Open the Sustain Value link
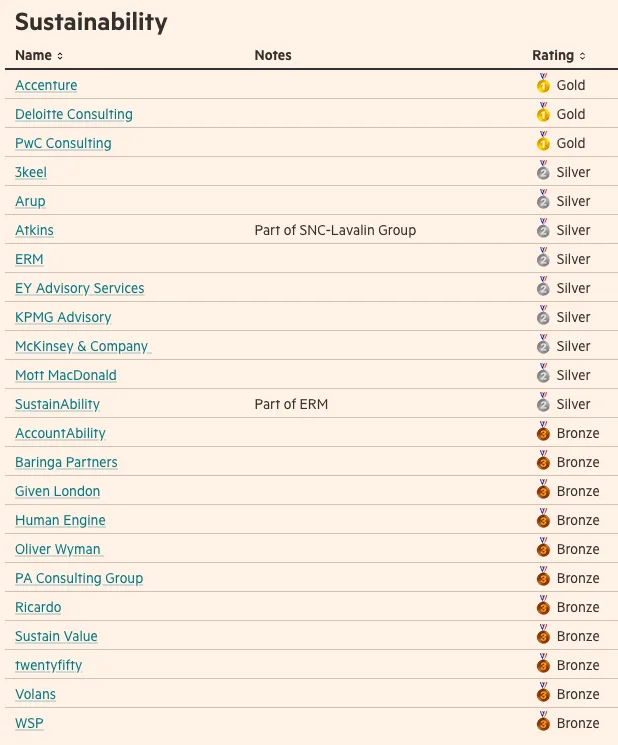The image size is (618, 745). tap(56, 636)
